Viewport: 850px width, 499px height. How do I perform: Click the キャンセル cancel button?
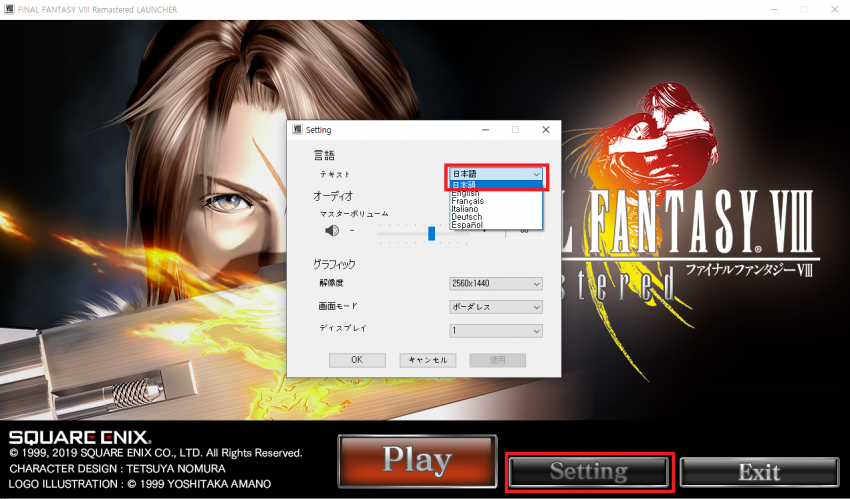[428, 360]
